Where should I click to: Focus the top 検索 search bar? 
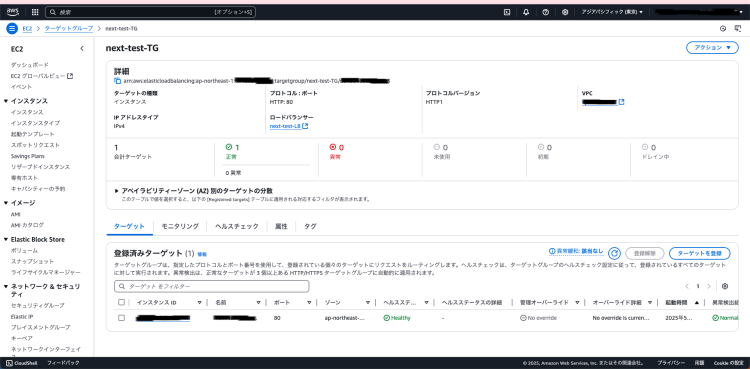click(150, 12)
